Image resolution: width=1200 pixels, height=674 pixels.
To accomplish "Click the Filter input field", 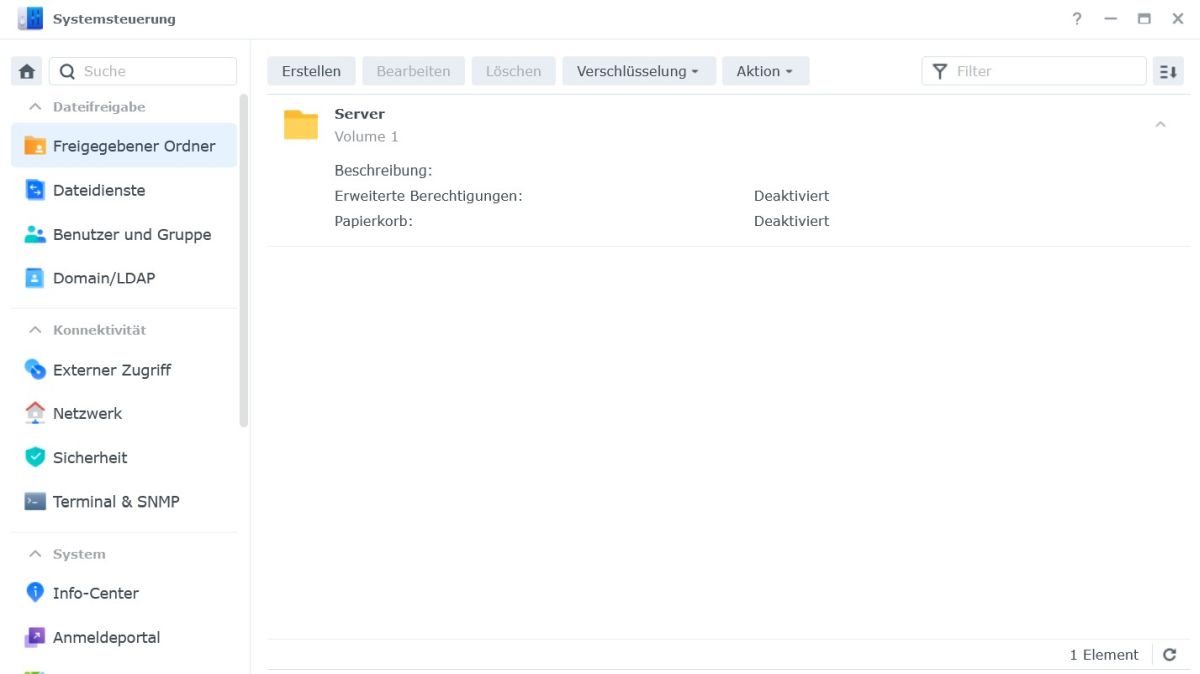I will coord(1034,71).
